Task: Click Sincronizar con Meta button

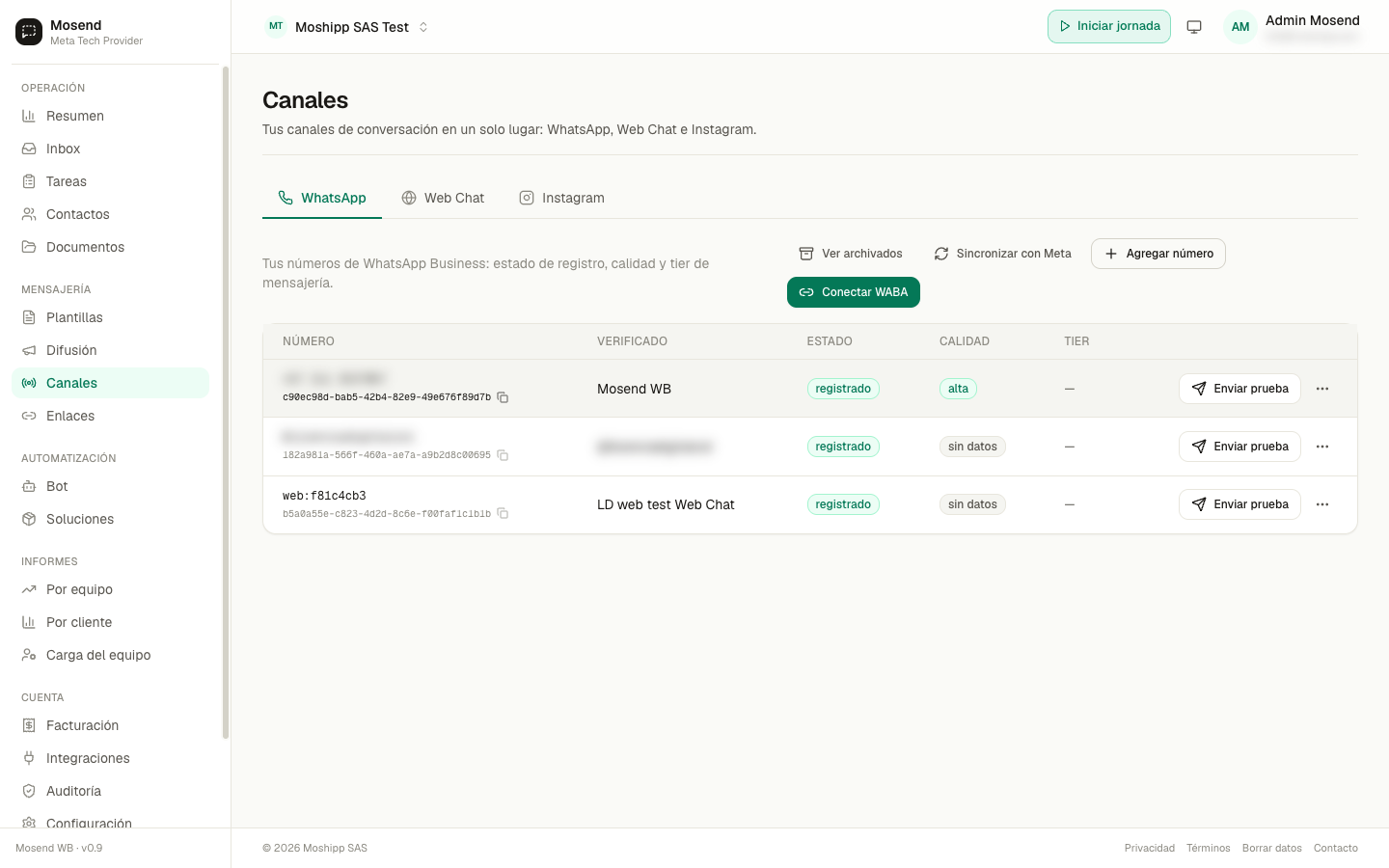Action: (x=1002, y=254)
